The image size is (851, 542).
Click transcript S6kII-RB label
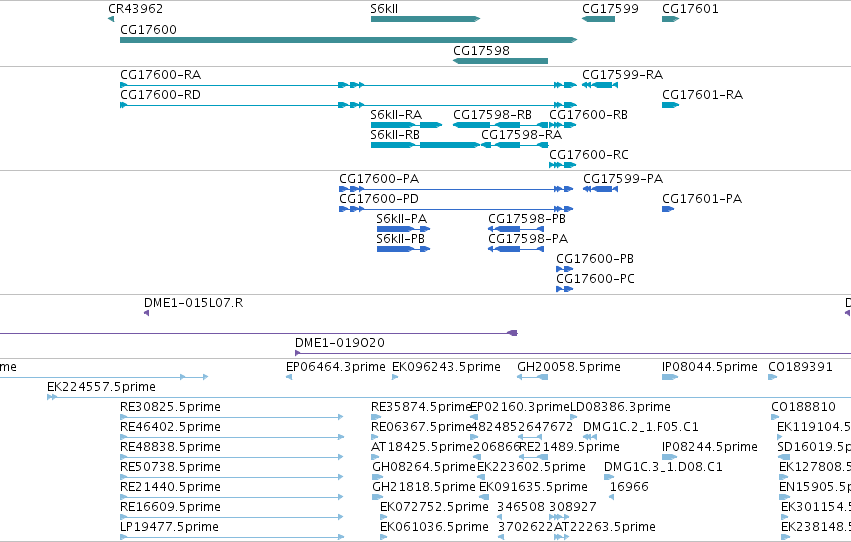click(x=395, y=135)
